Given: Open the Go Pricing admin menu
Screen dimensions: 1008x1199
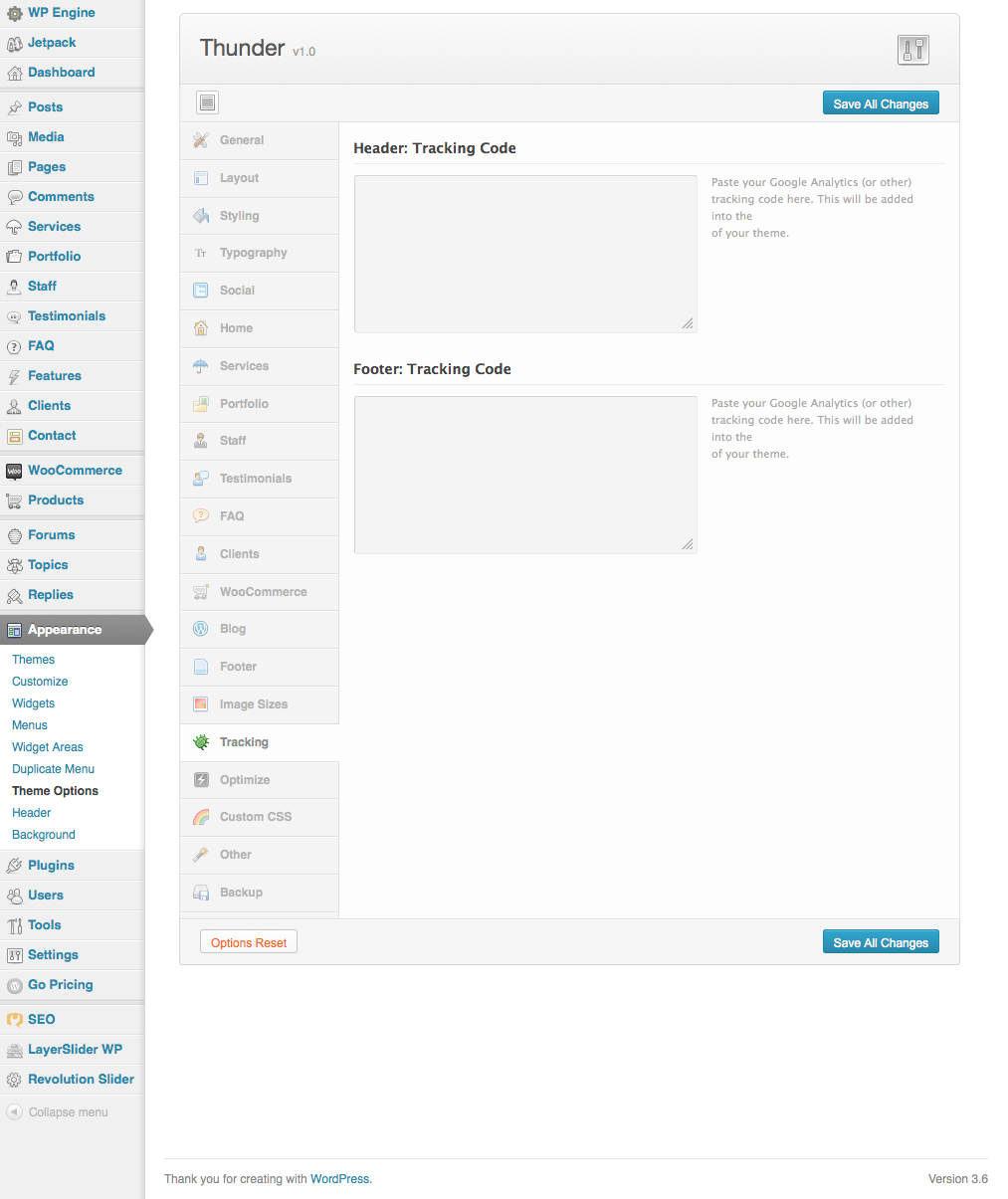Looking at the screenshot, I should tap(72, 985).
